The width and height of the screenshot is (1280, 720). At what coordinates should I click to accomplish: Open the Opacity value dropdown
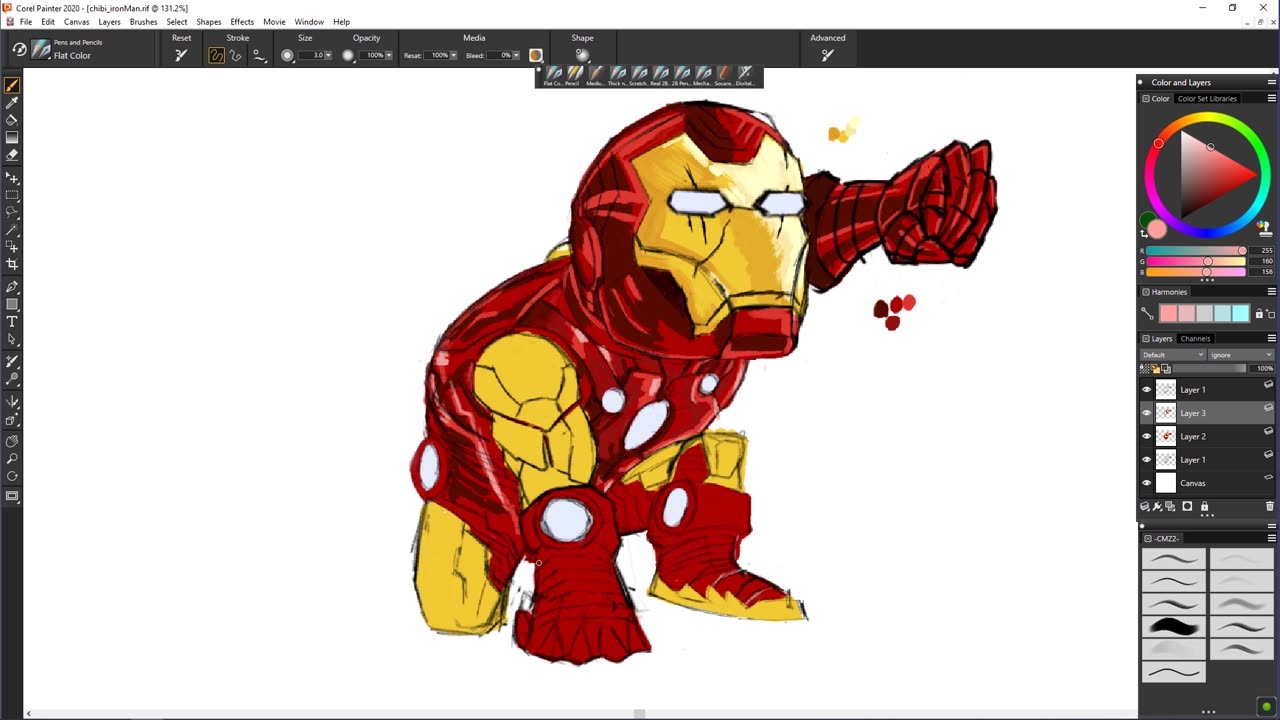(388, 55)
